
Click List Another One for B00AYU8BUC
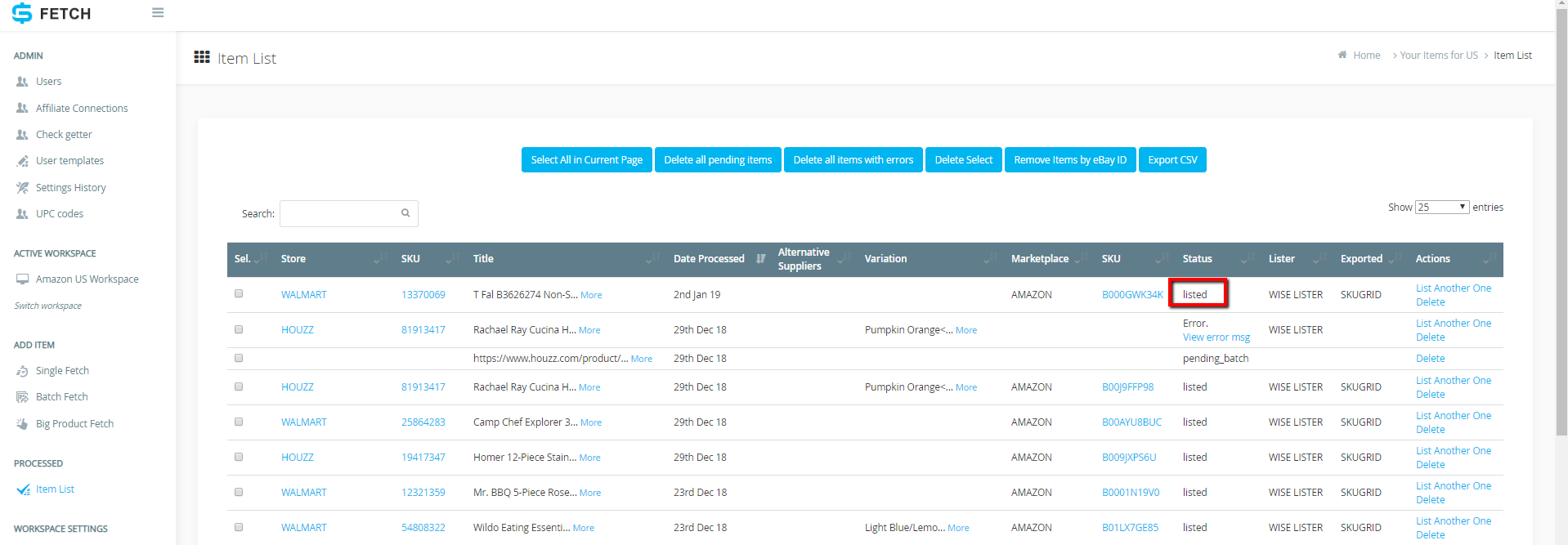pyautogui.click(x=1454, y=416)
